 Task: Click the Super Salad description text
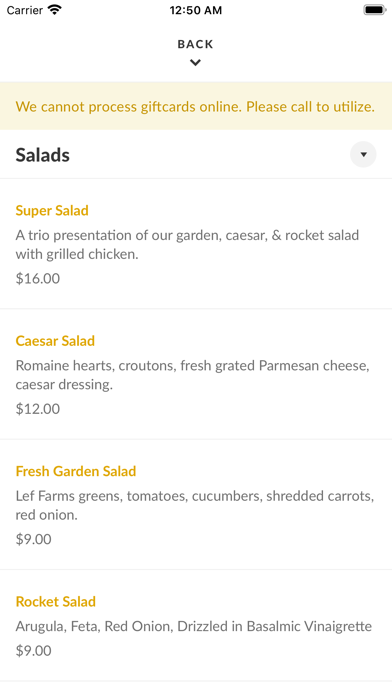coord(187,245)
